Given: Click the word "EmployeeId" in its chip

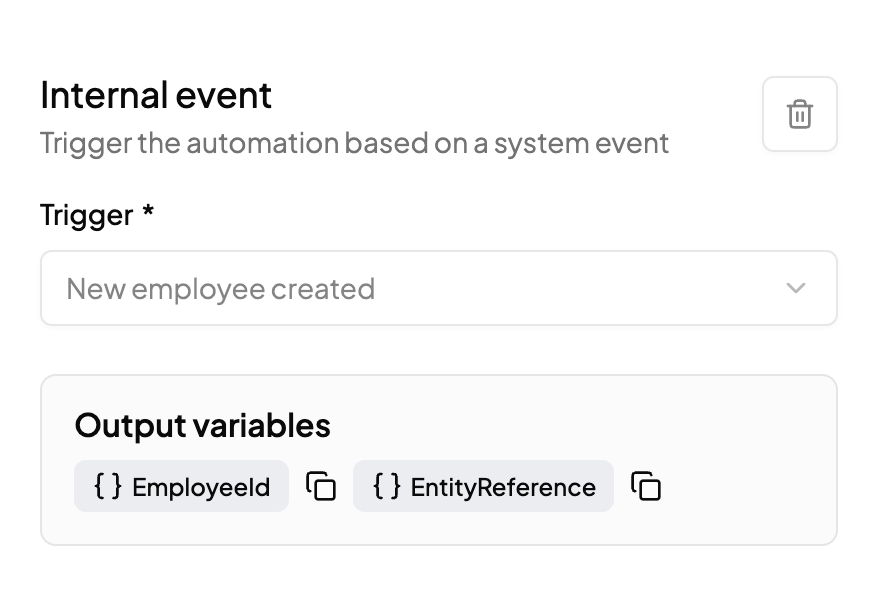Looking at the screenshot, I should coord(201,488).
